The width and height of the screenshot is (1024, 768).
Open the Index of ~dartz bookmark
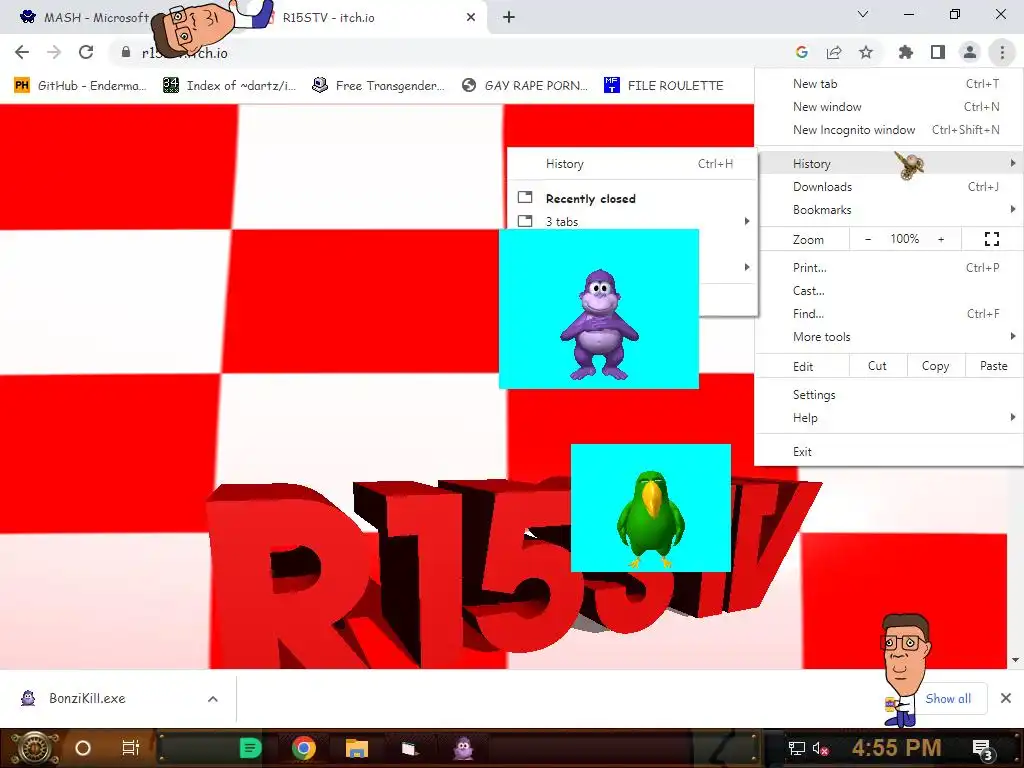(x=230, y=86)
